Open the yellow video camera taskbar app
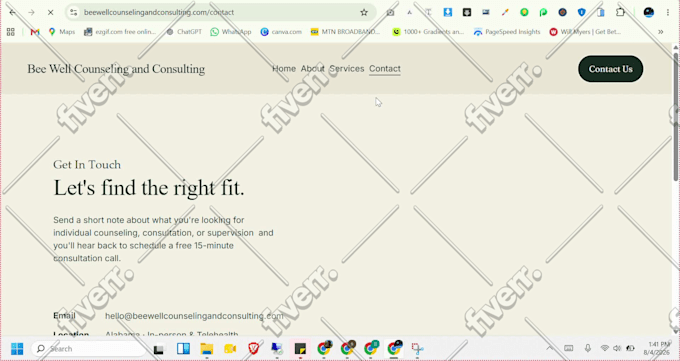The image size is (680, 361). point(230,349)
